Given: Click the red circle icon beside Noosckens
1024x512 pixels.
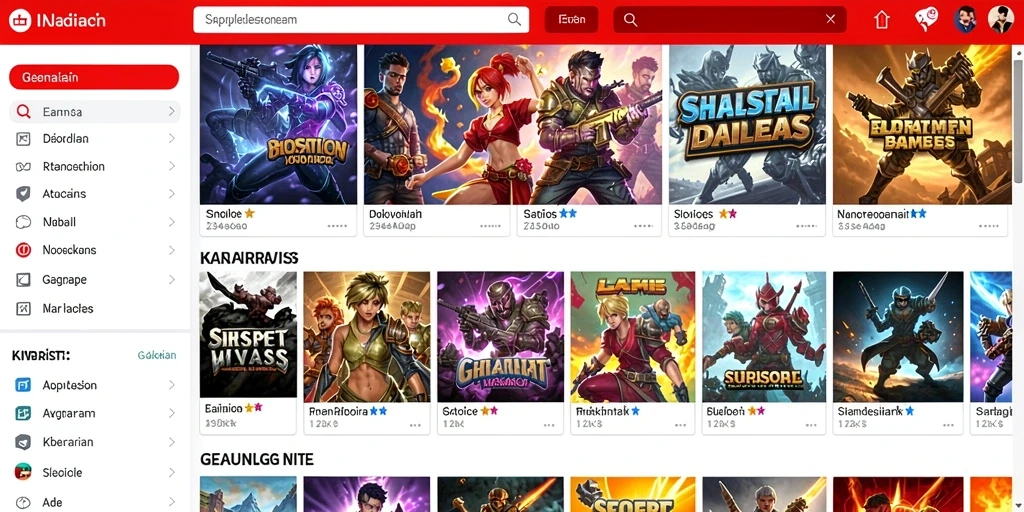Looking at the screenshot, I should click(23, 250).
